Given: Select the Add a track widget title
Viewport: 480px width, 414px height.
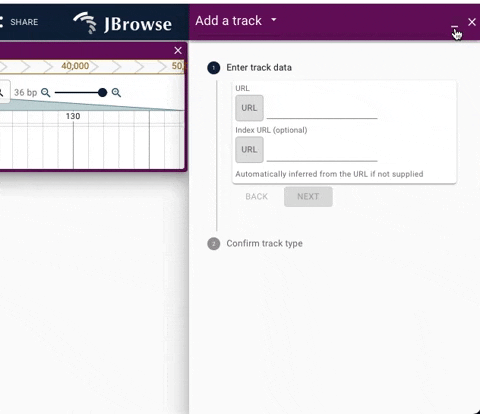Looking at the screenshot, I should click(x=229, y=21).
